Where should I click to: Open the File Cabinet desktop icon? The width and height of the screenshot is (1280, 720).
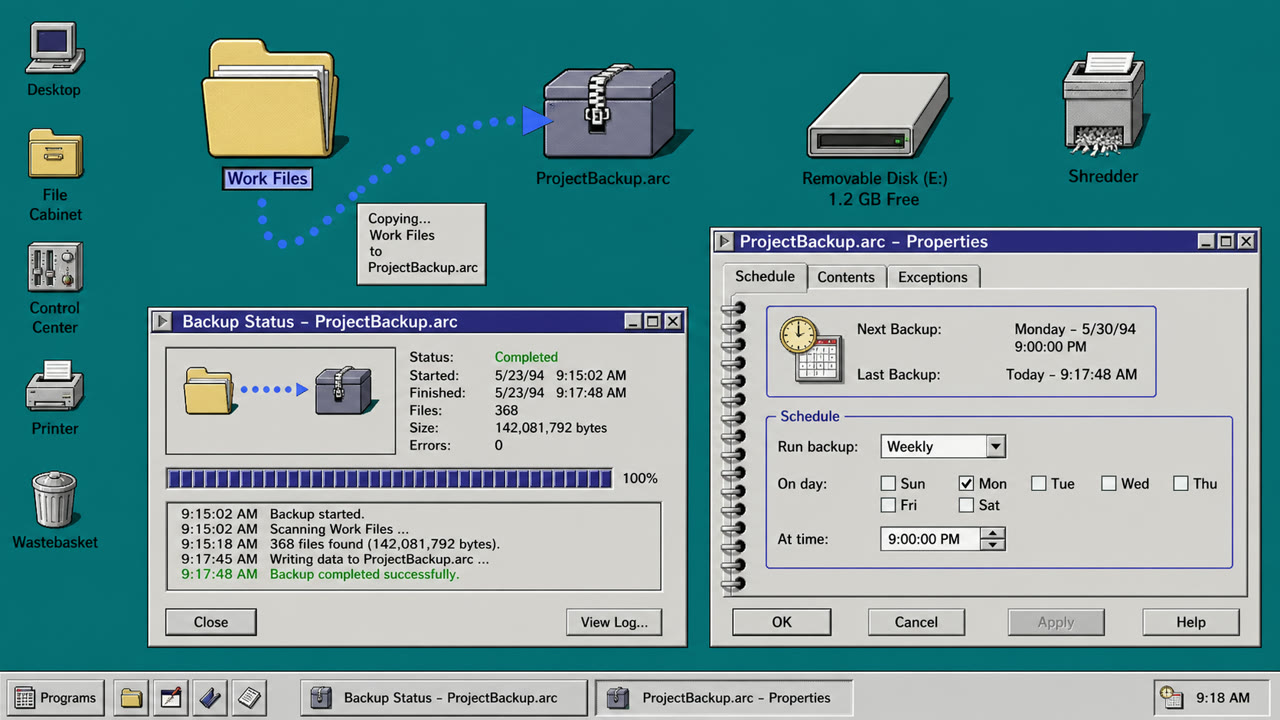(x=55, y=154)
